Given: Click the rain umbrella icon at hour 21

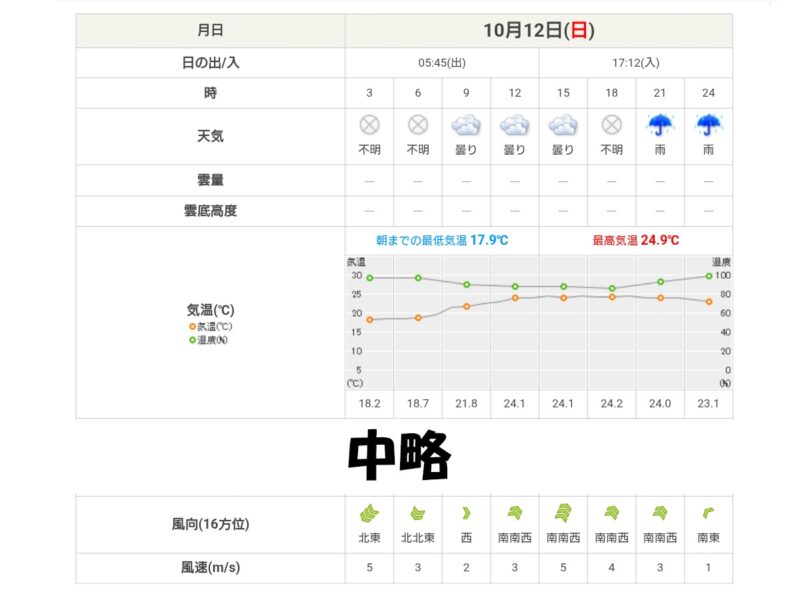Looking at the screenshot, I should point(660,126).
